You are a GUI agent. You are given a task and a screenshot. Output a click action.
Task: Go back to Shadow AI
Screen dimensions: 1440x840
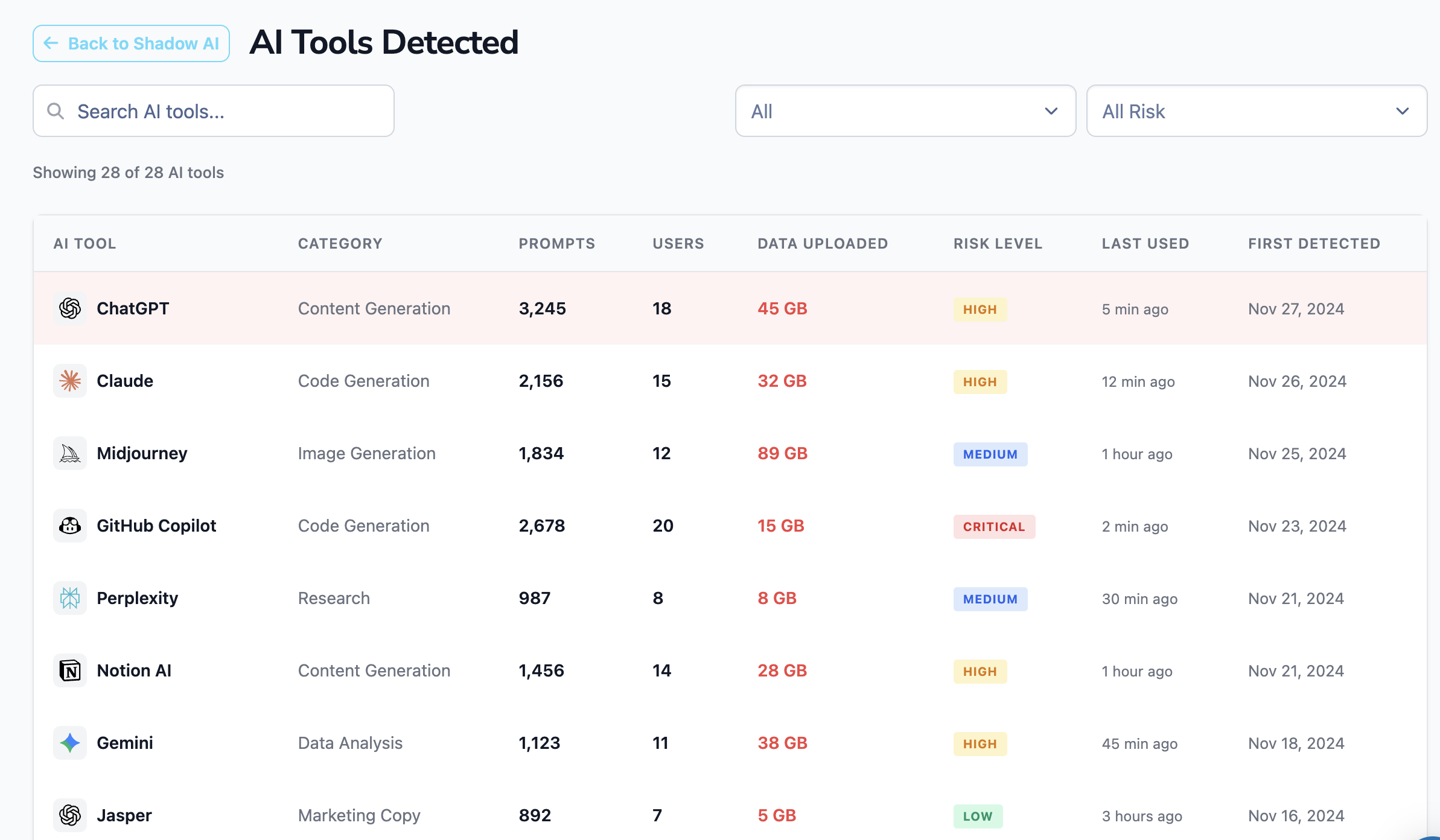point(131,43)
